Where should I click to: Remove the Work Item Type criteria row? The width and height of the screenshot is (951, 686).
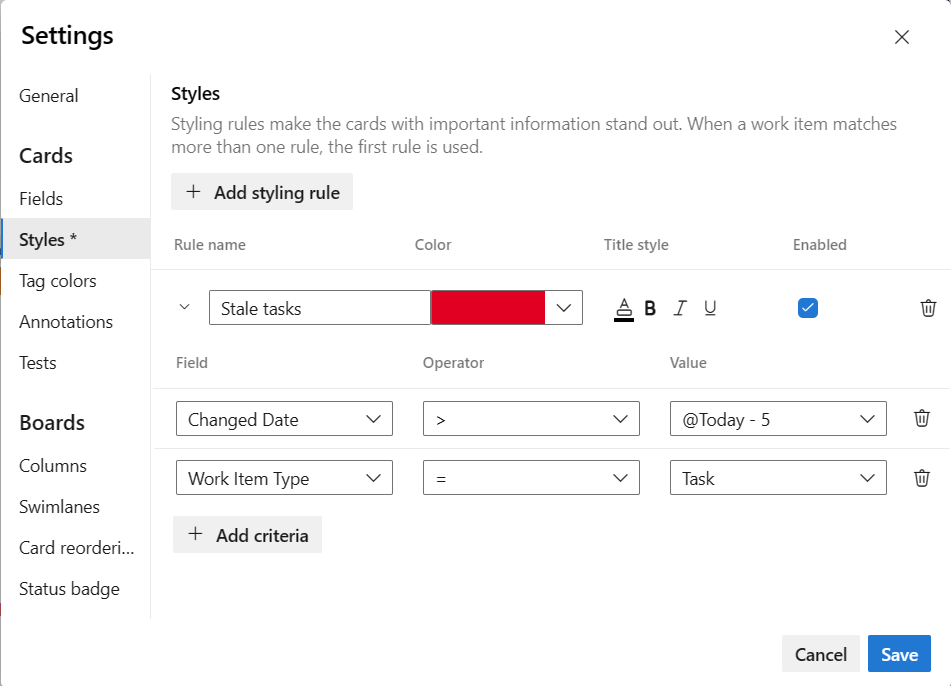[x=922, y=477]
